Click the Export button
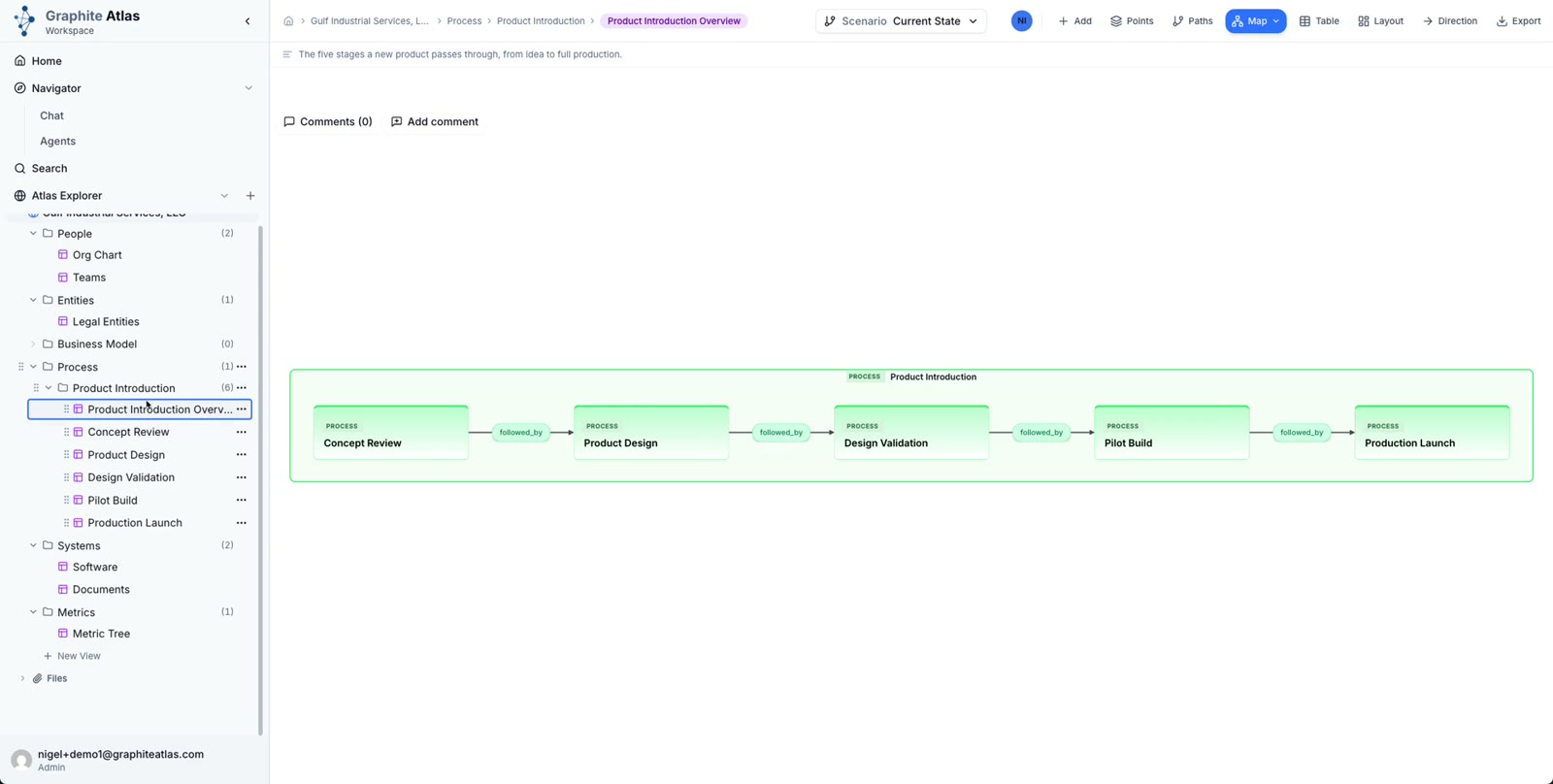This screenshot has width=1553, height=784. pyautogui.click(x=1518, y=21)
